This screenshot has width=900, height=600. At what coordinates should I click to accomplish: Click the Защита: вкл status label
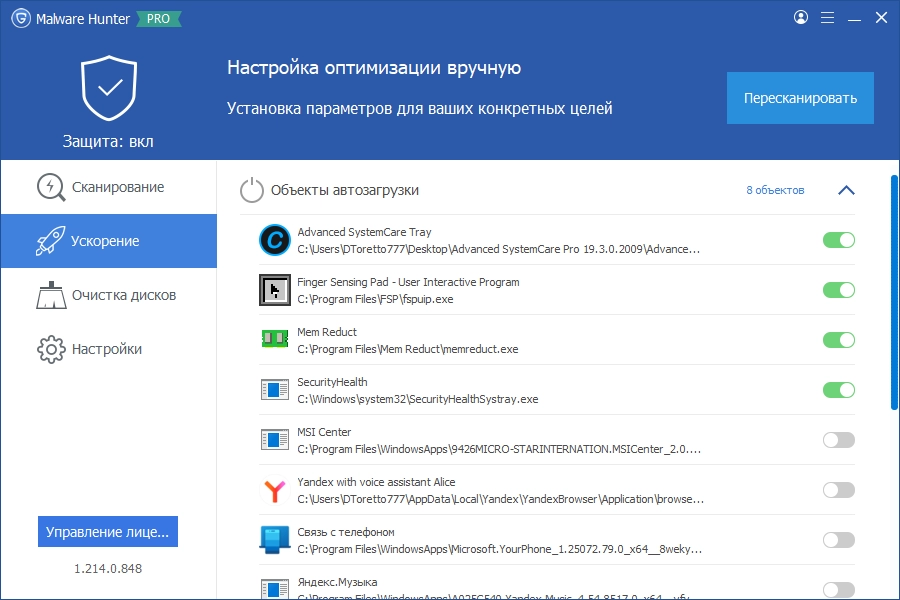click(x=108, y=141)
